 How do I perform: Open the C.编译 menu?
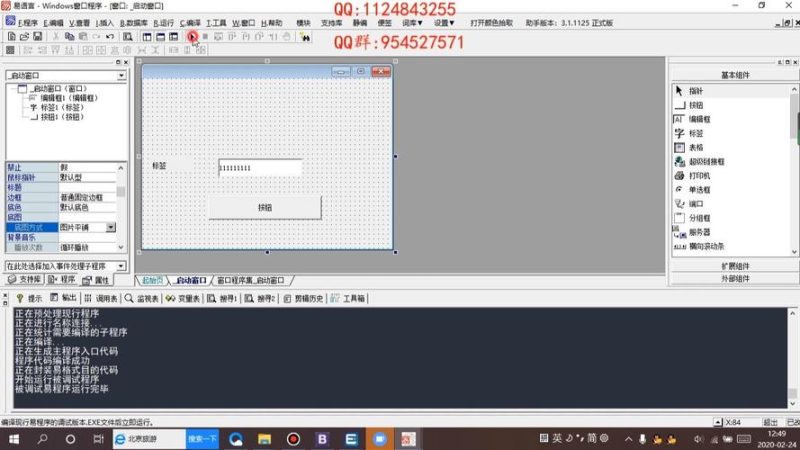190,23
